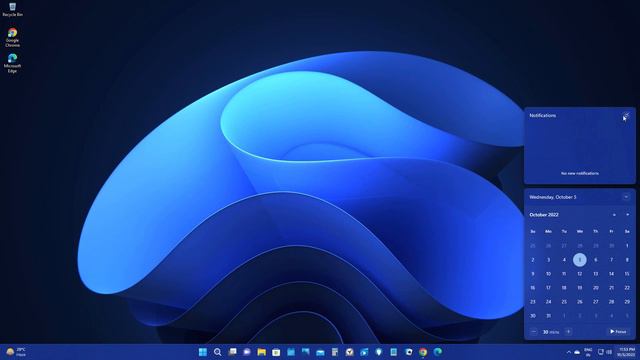The width and height of the screenshot is (640, 360).
Task: Open taskbar Search magnifier
Action: click(x=218, y=352)
